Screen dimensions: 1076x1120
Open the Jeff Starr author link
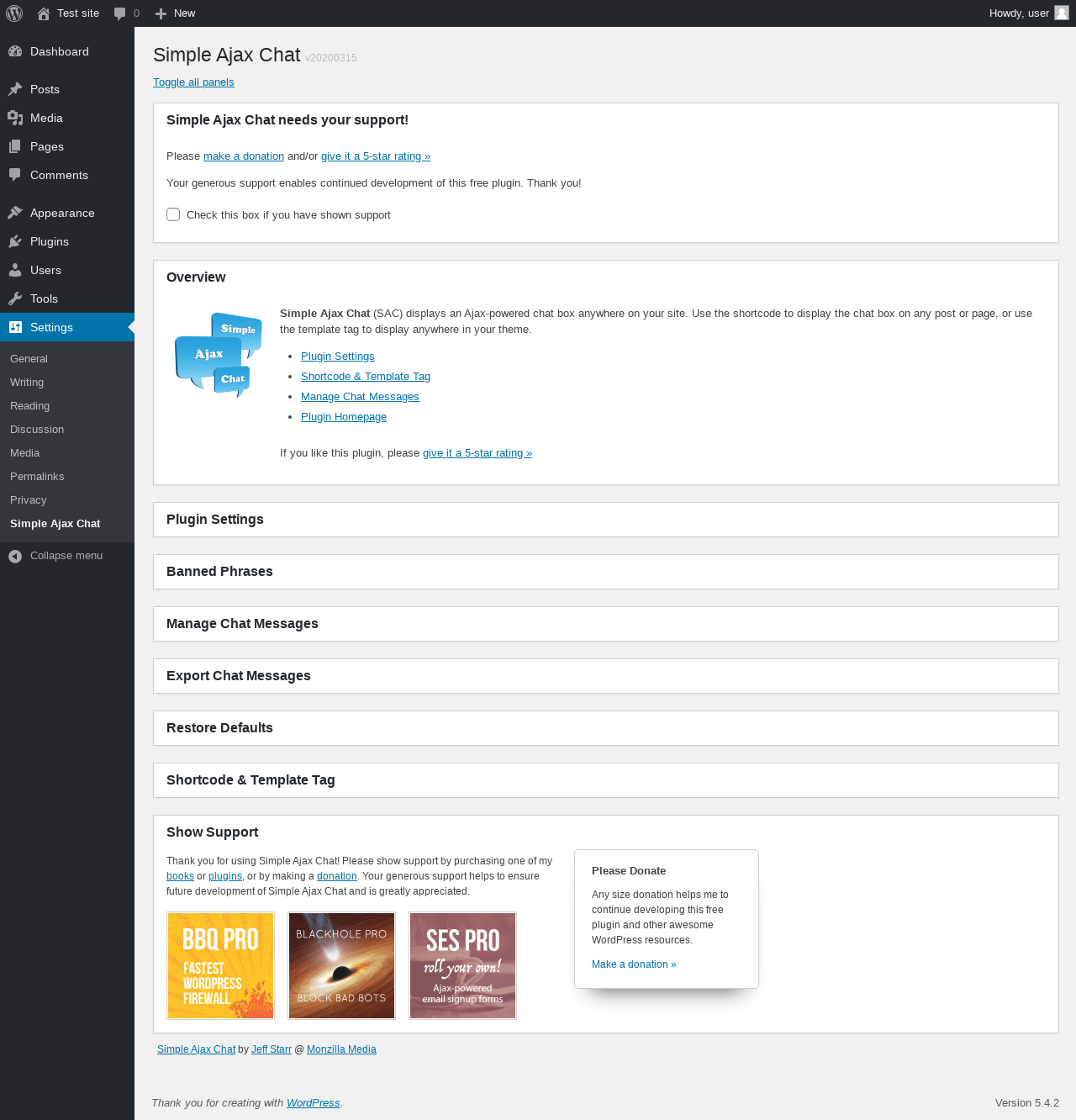click(x=272, y=1049)
